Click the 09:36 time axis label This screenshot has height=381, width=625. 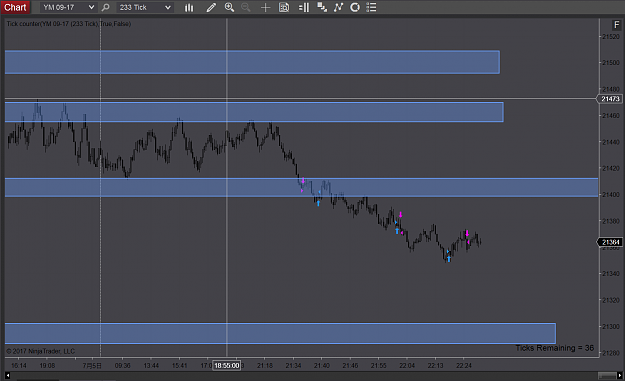click(122, 365)
